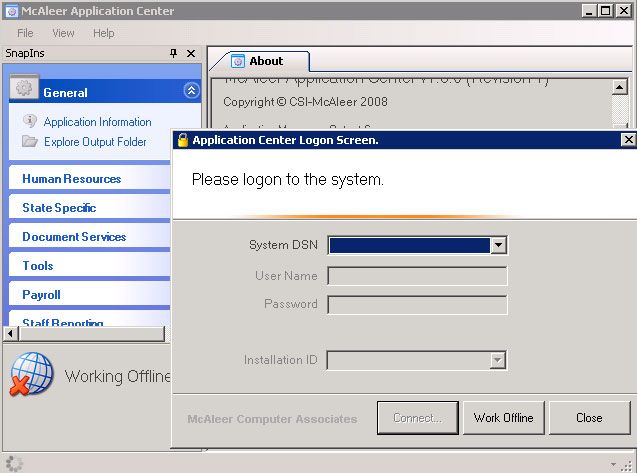The height and width of the screenshot is (473, 637).
Task: Close the SnapIns panel
Action: click(191, 53)
